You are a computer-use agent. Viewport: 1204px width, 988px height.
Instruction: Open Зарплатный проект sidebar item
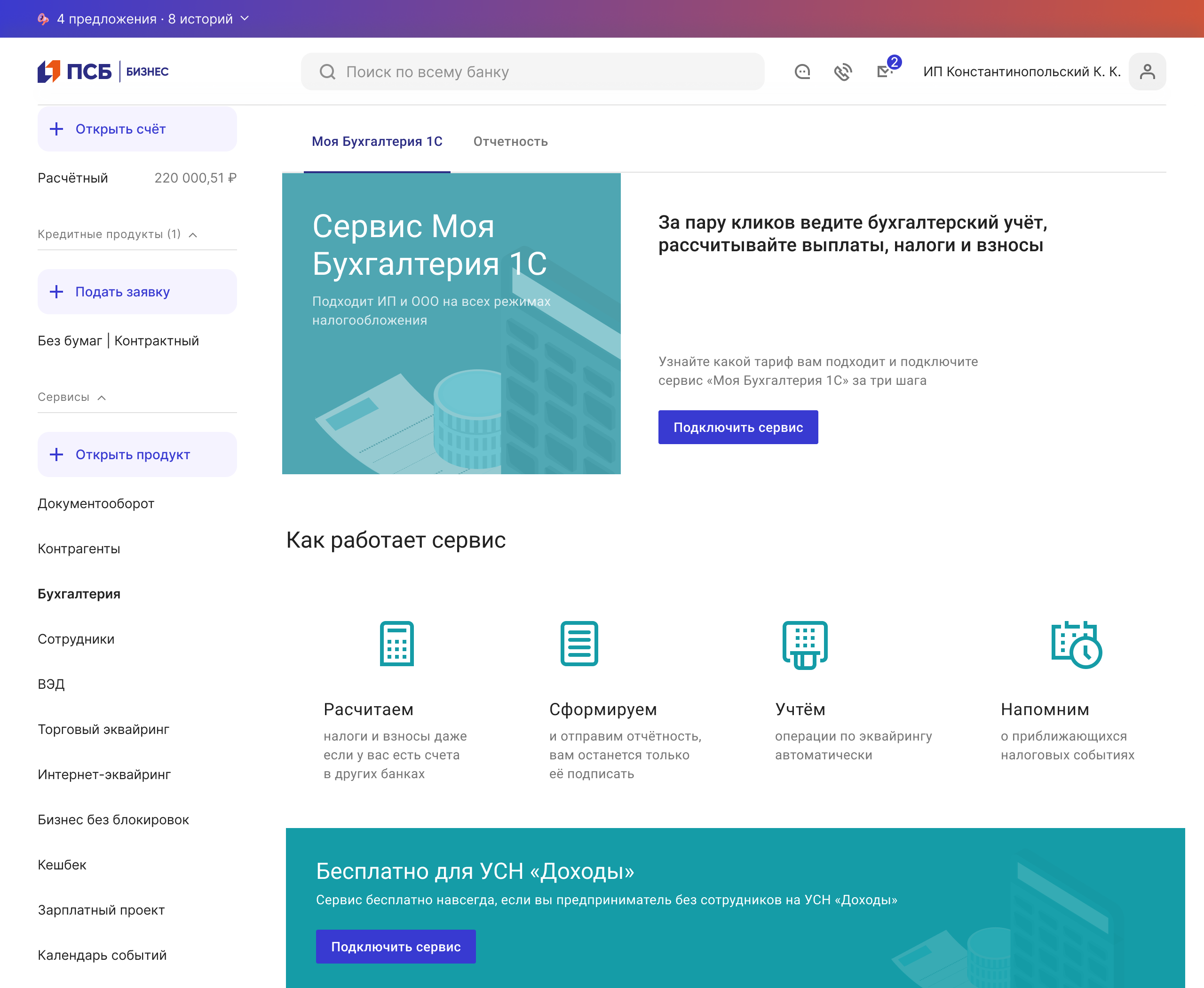click(x=101, y=910)
